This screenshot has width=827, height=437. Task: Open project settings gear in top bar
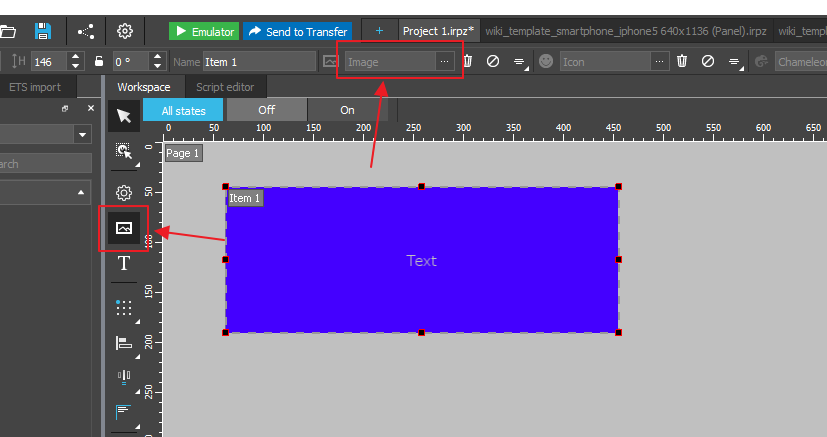[125, 31]
